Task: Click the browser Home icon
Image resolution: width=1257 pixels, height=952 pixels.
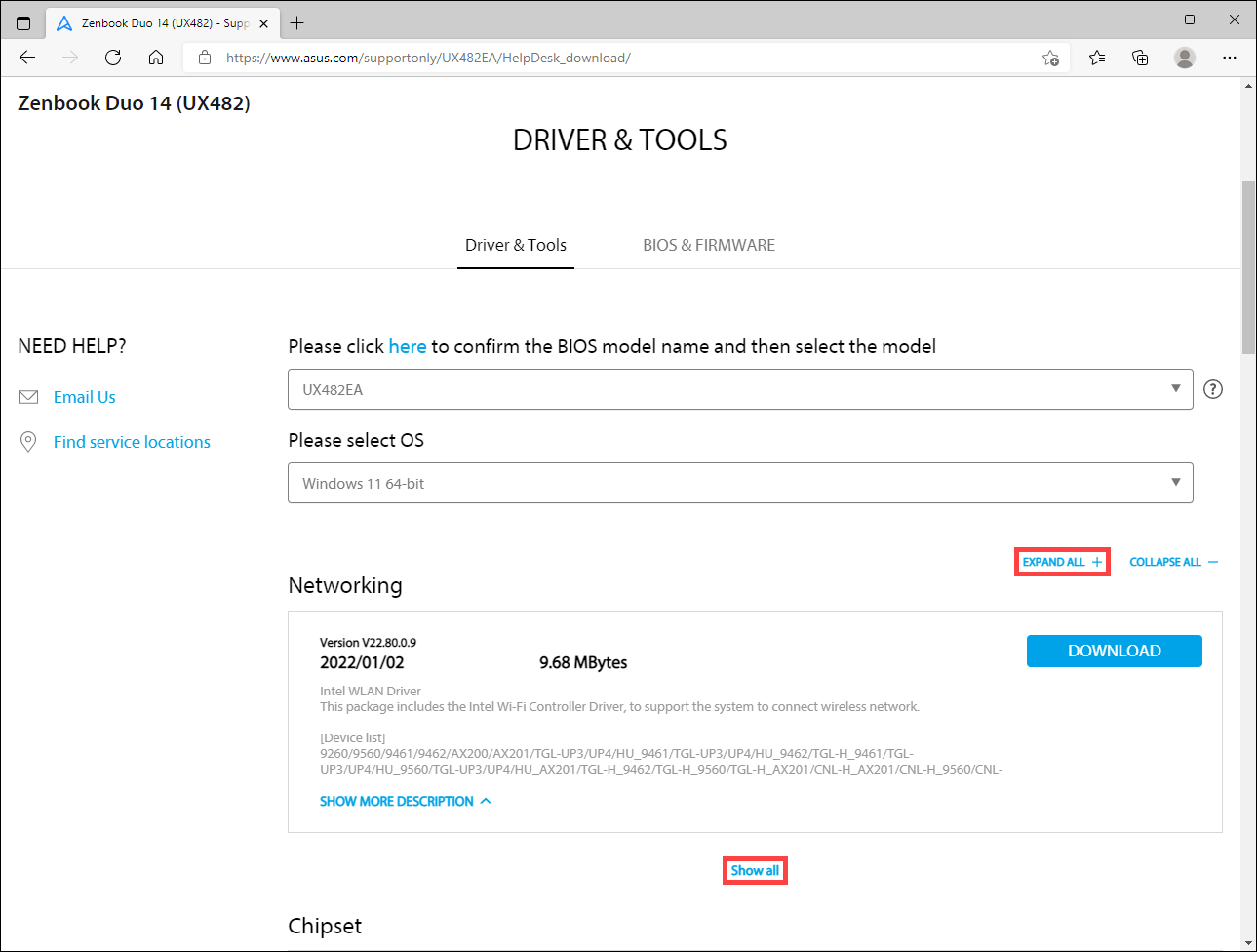Action: 156,58
